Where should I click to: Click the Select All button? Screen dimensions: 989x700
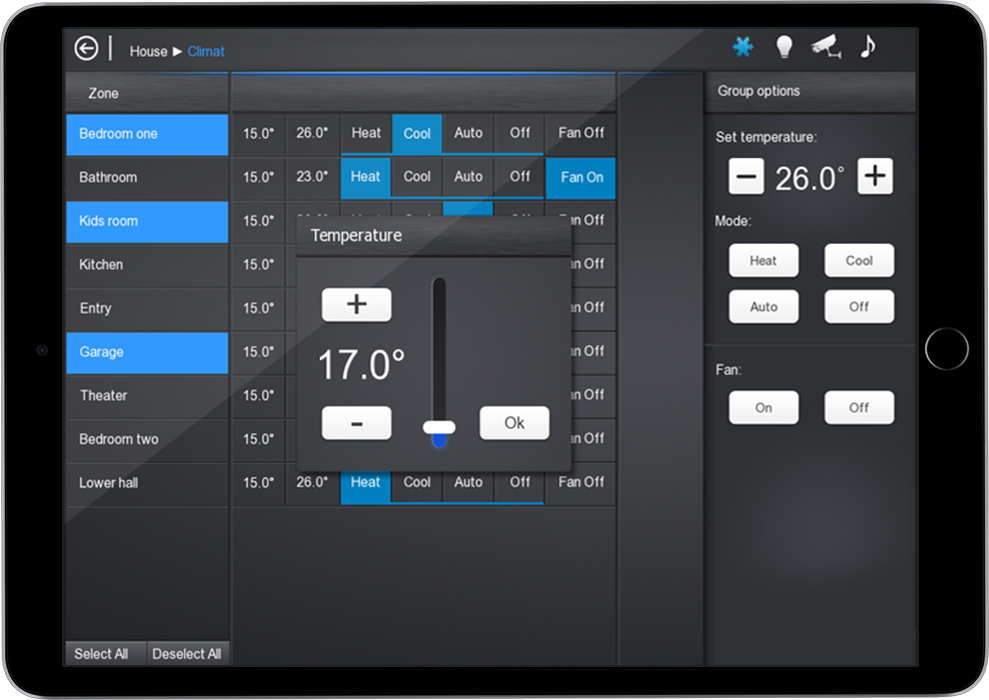point(102,654)
